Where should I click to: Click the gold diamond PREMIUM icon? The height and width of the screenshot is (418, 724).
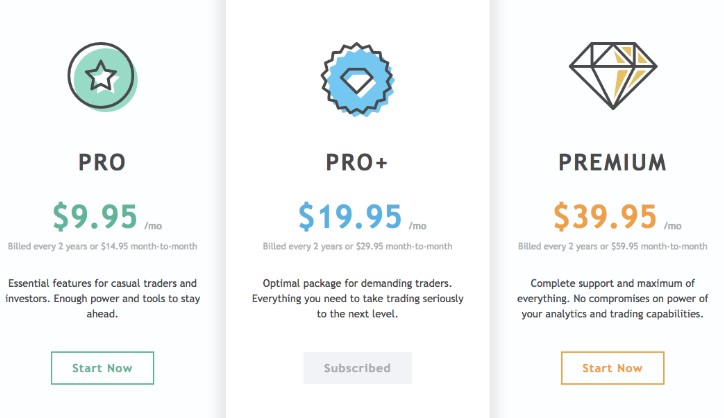(x=613, y=76)
